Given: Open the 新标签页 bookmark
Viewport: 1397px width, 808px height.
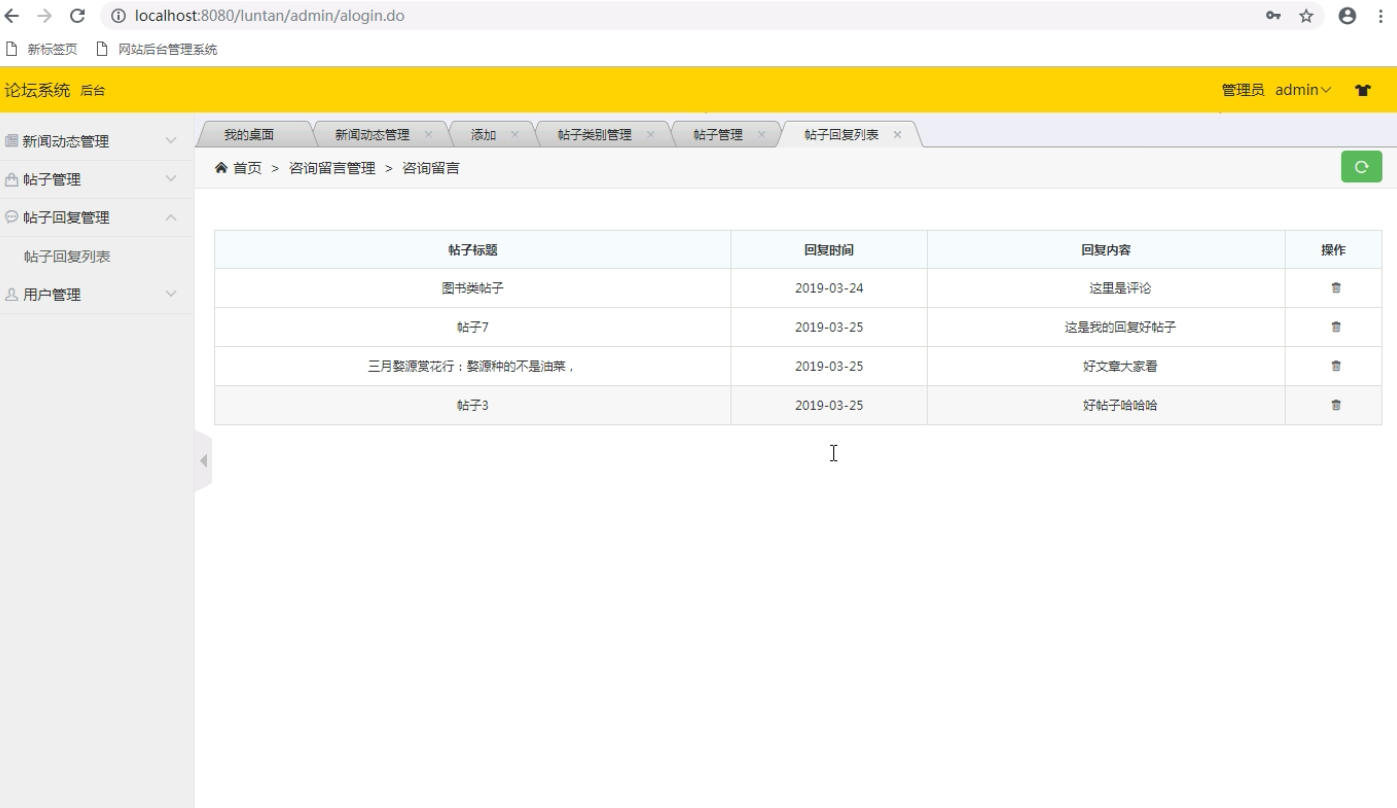Looking at the screenshot, I should point(42,49).
